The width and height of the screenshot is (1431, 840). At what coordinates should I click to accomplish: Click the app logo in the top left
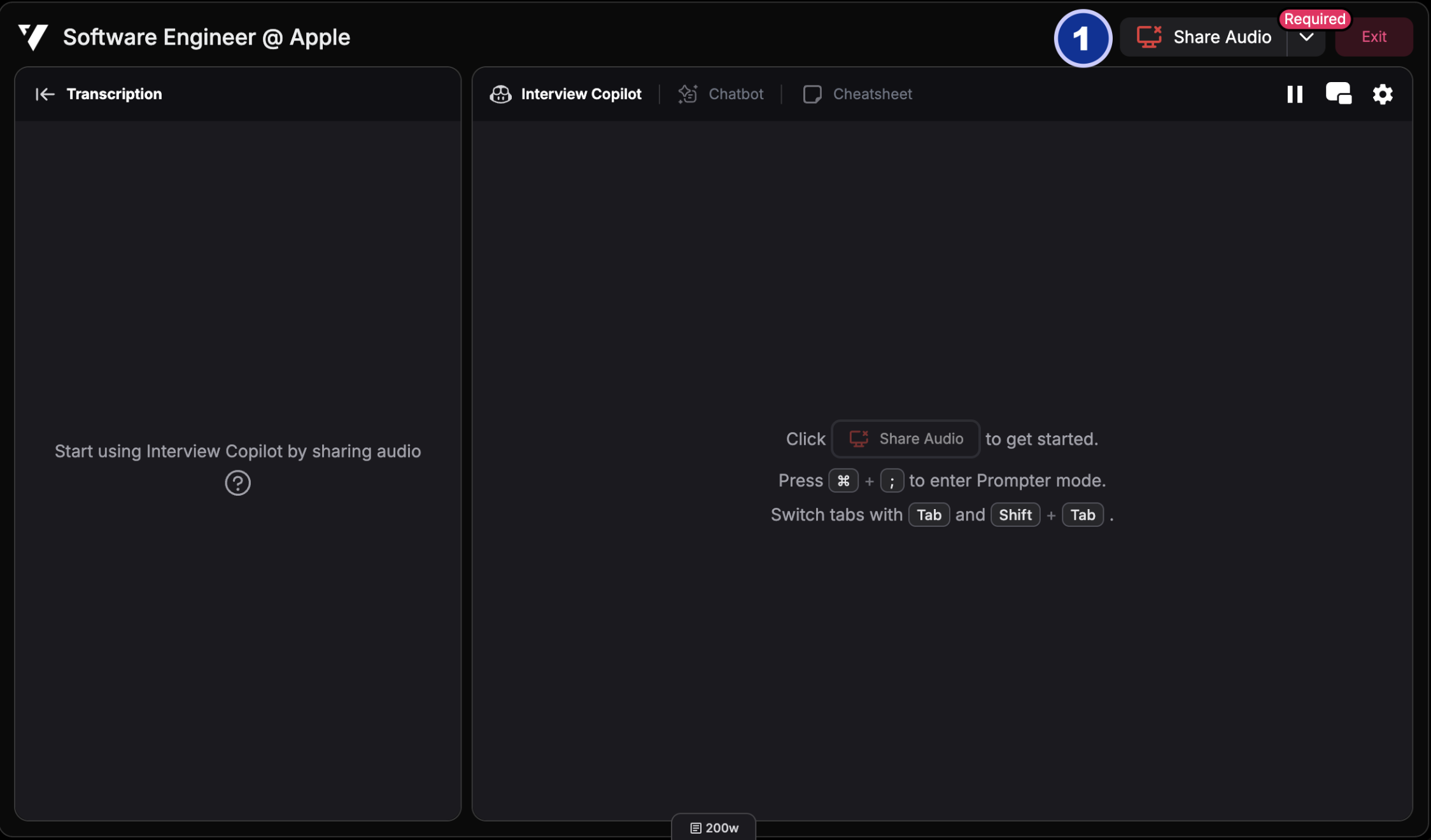tap(32, 37)
